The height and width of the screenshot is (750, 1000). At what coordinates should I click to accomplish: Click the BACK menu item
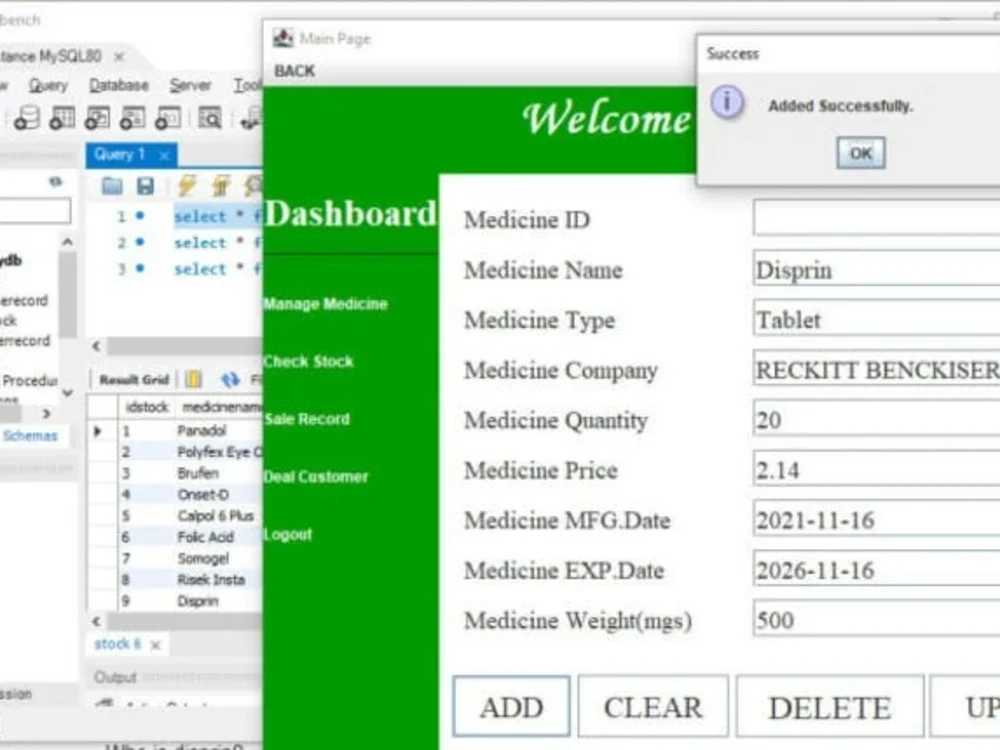[x=294, y=71]
